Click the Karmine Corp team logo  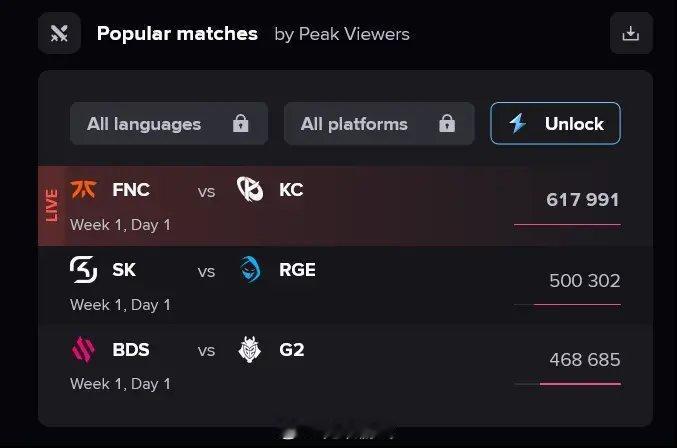(x=249, y=189)
